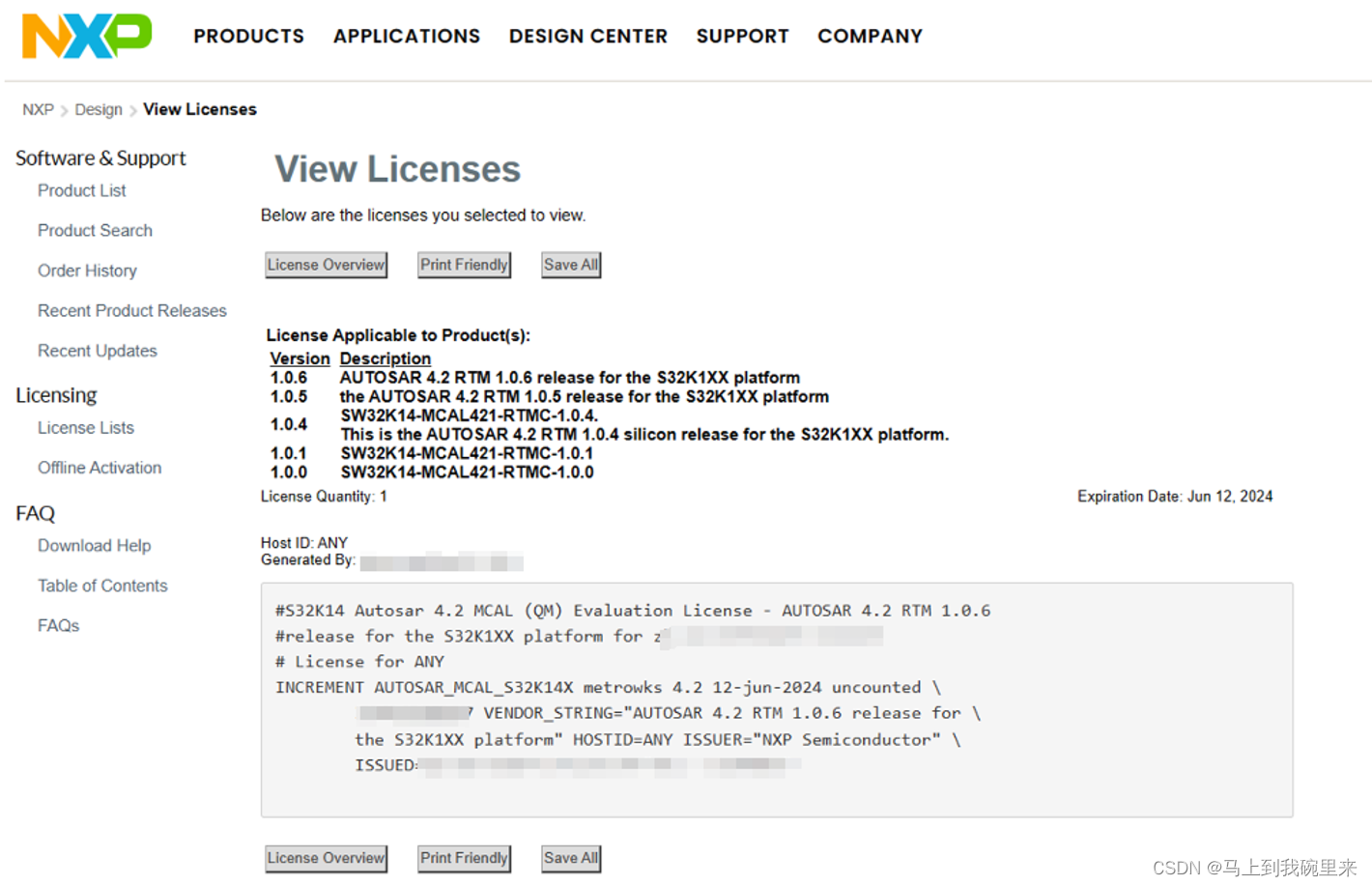
Task: Click SW32K14-MCAL421-RTMC-1.0.1 description
Action: [x=467, y=453]
